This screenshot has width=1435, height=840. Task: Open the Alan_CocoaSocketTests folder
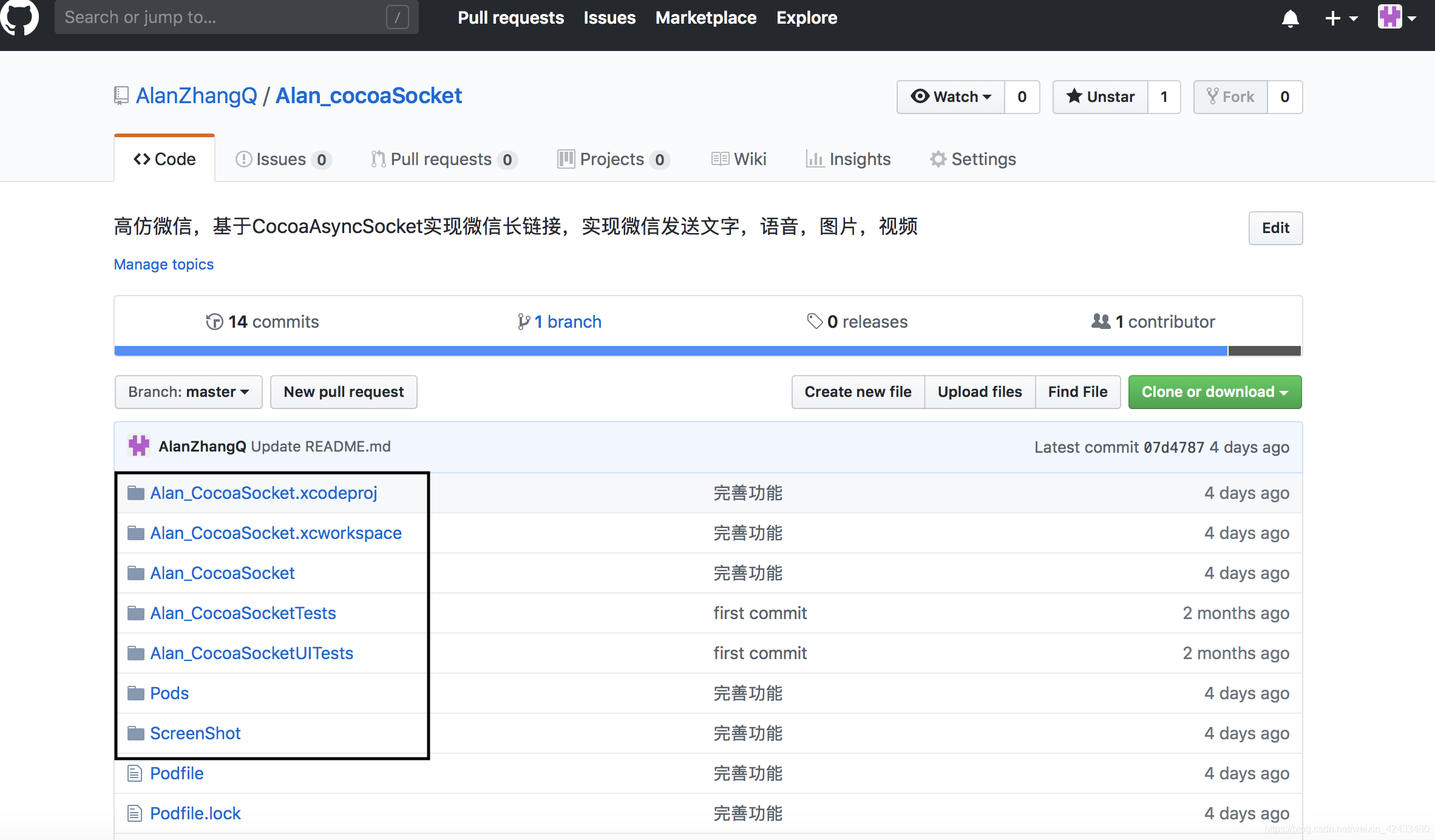click(x=243, y=613)
